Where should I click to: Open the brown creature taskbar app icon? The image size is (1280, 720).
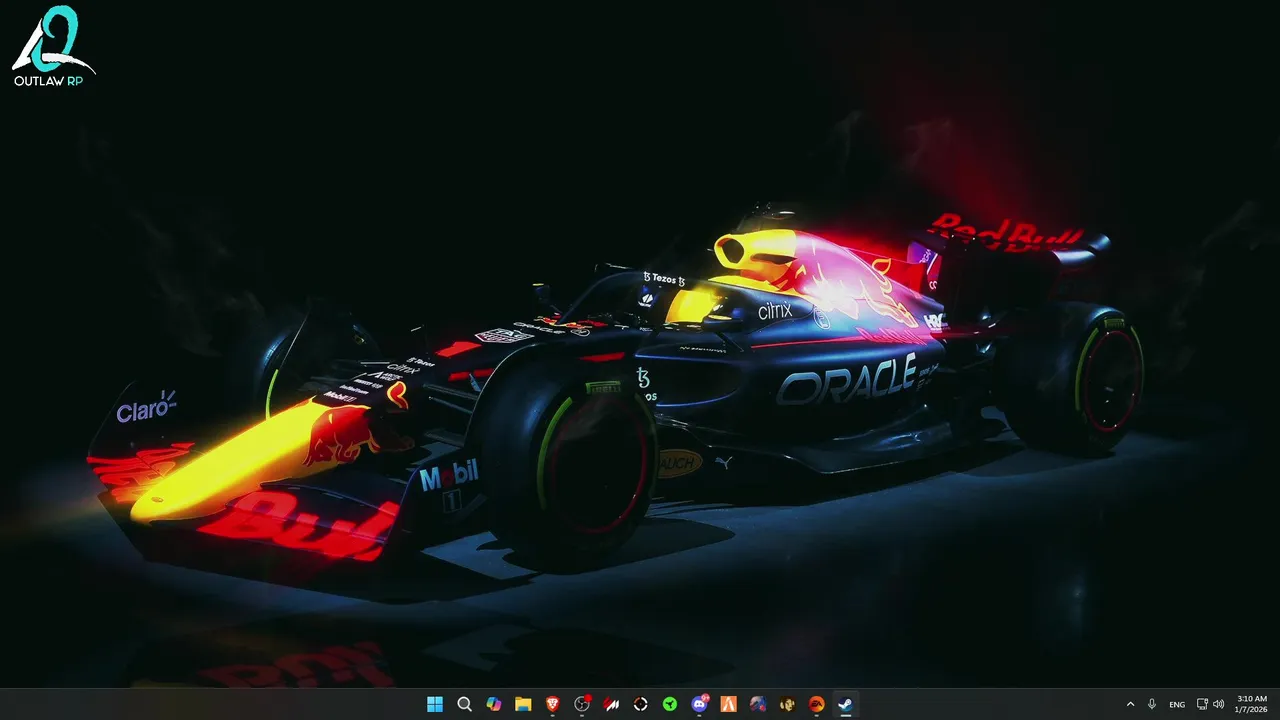pyautogui.click(x=787, y=704)
